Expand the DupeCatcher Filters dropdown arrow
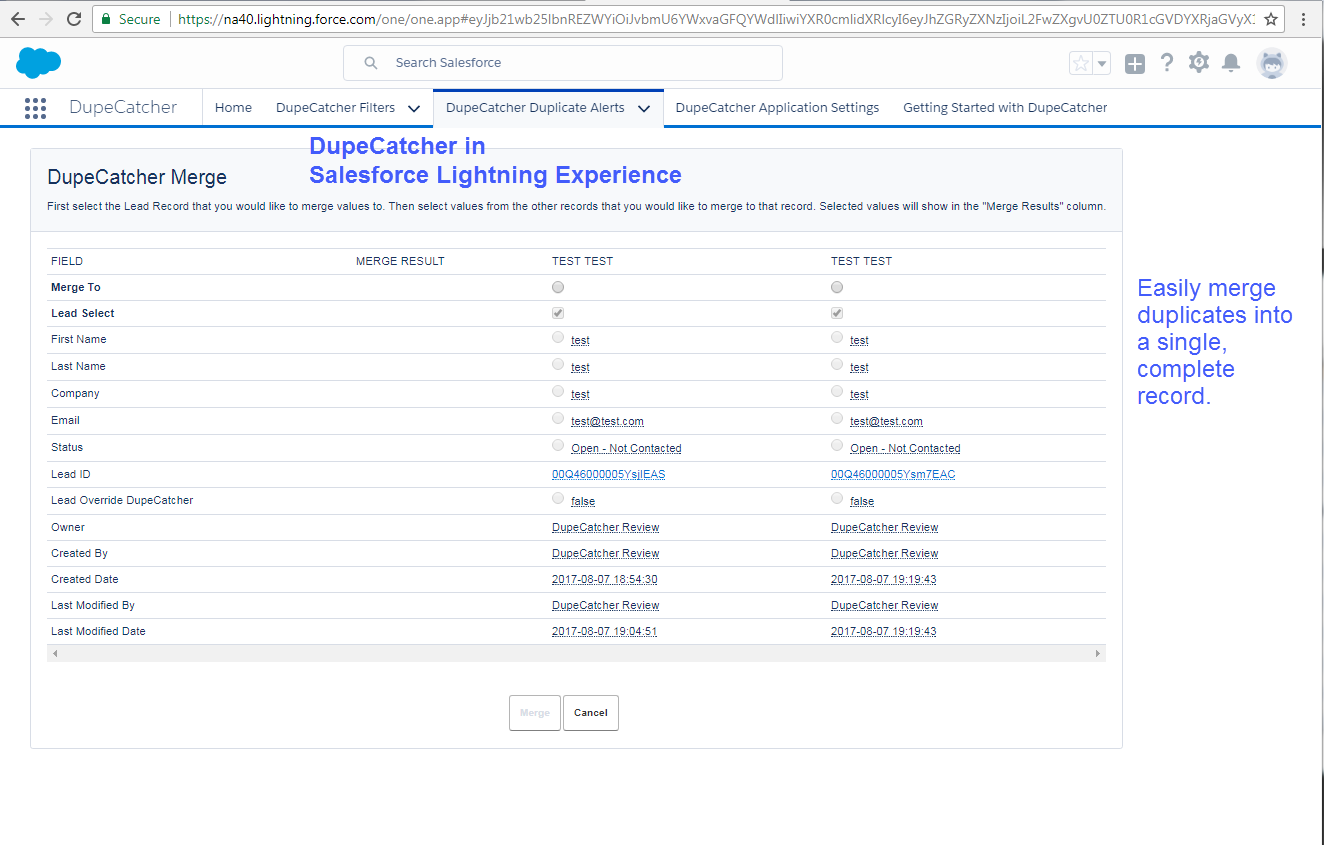The image size is (1324, 845). pos(414,108)
